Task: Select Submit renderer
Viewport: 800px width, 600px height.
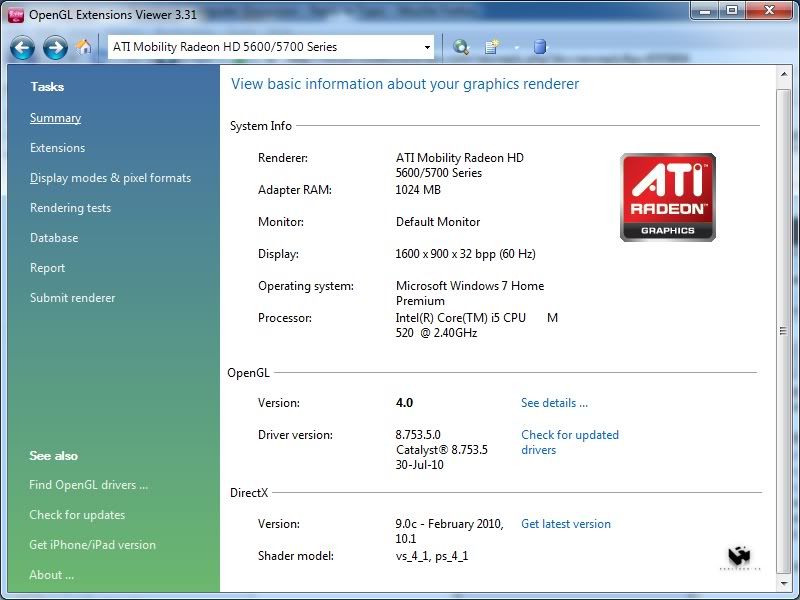Action: pyautogui.click(x=72, y=298)
